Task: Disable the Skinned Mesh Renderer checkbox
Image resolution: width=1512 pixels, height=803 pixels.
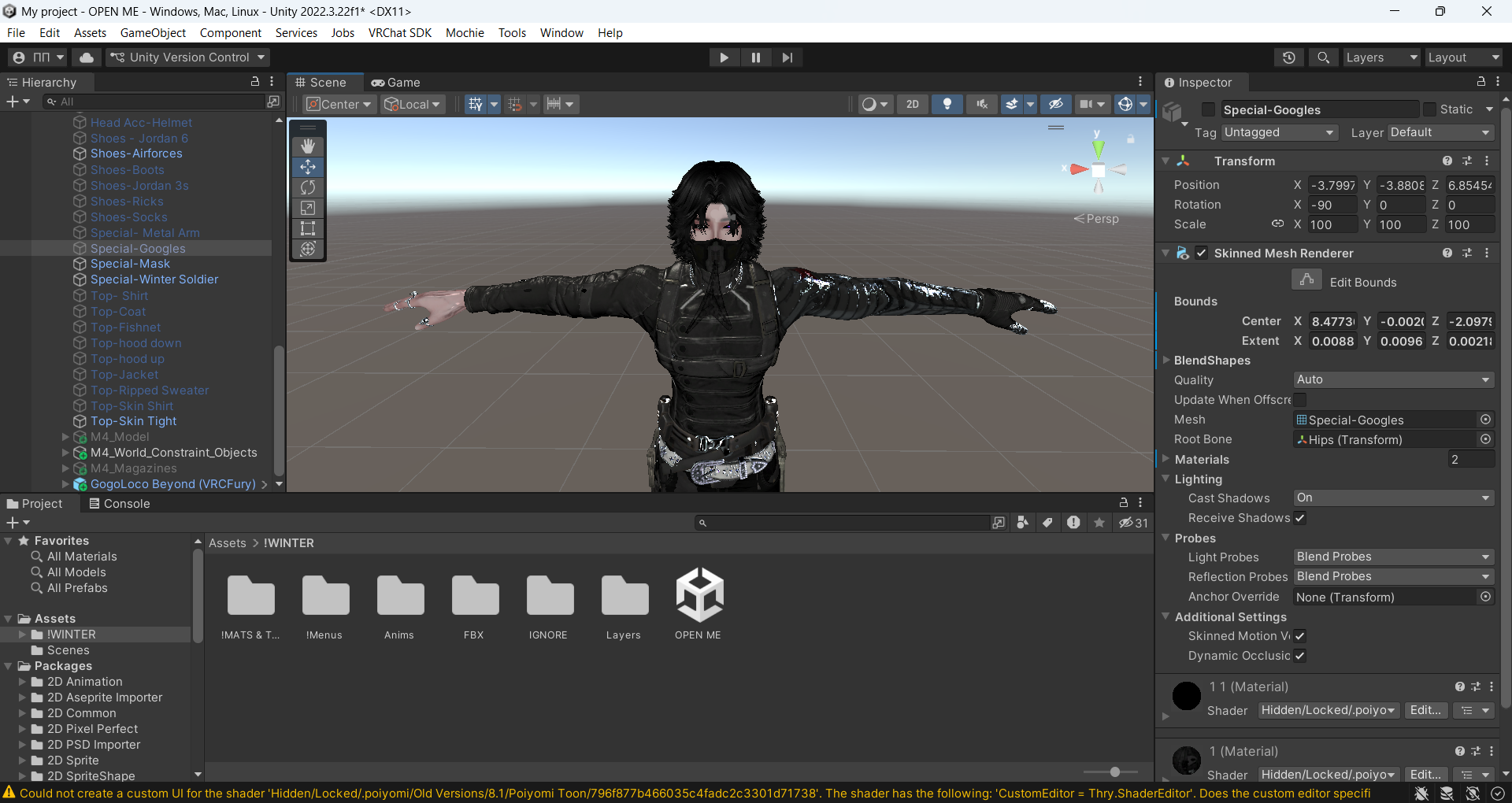Action: [1201, 253]
